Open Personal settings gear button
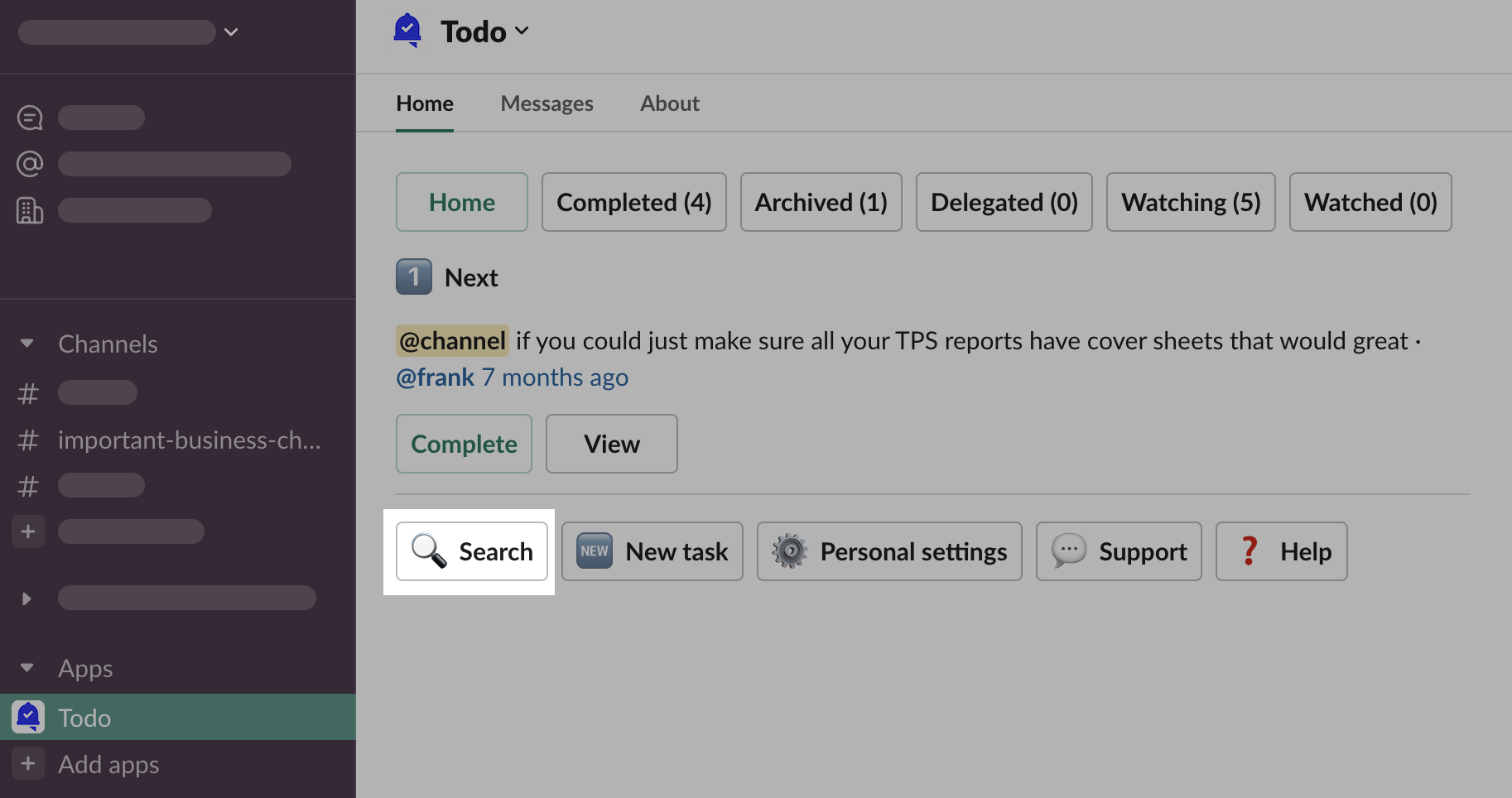The image size is (1512, 798). [888, 551]
